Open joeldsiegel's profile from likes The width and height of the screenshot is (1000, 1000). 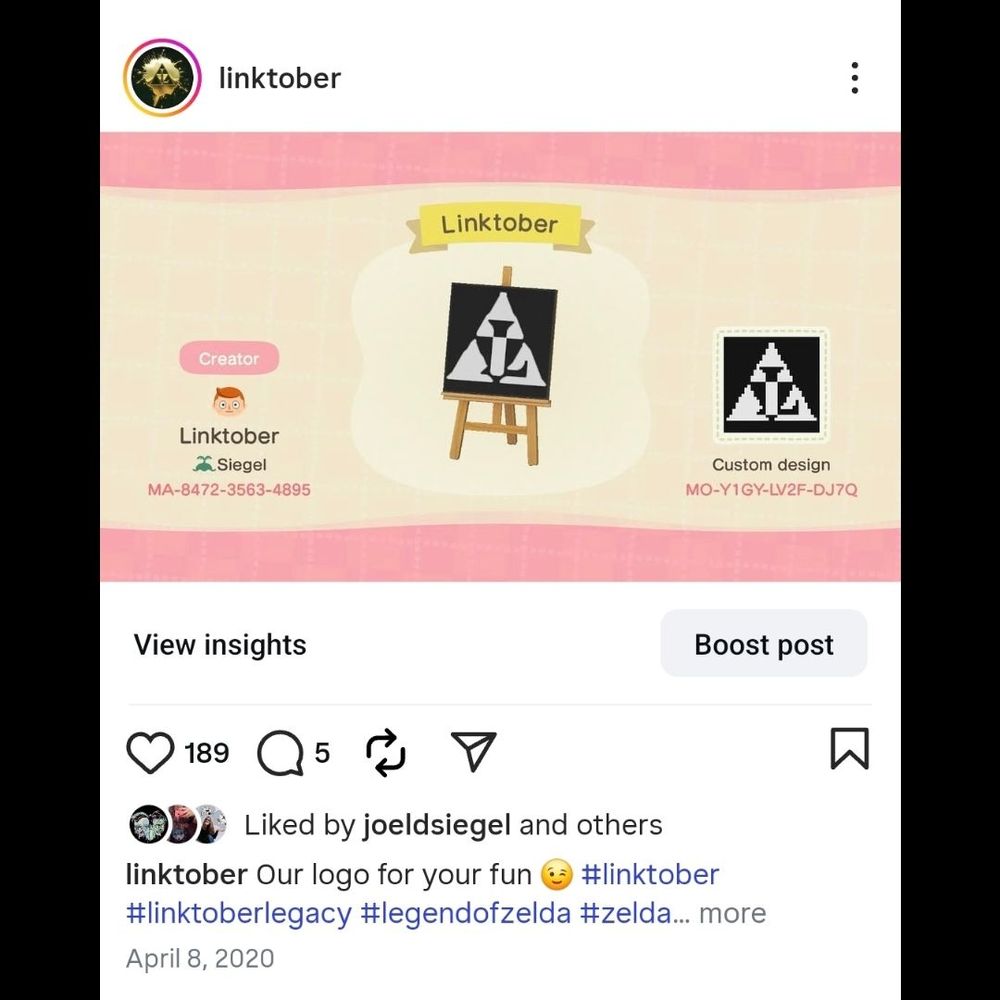click(x=437, y=825)
